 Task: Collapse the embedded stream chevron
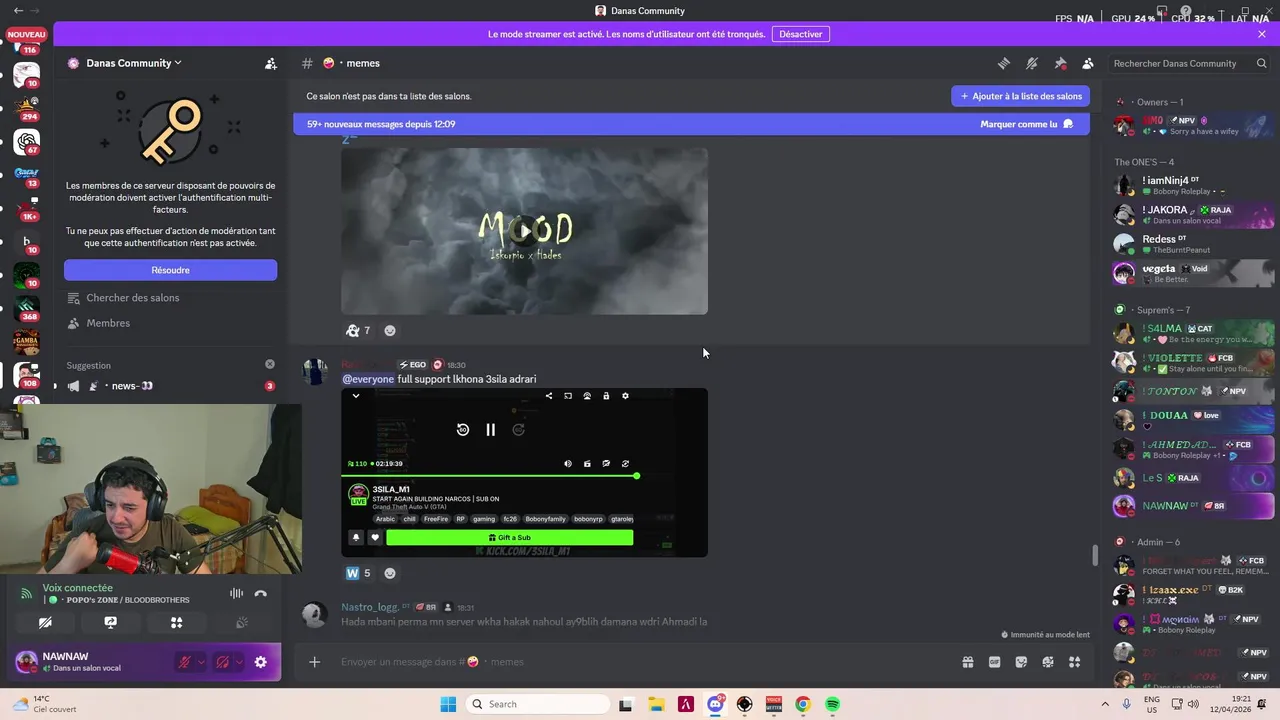click(356, 396)
